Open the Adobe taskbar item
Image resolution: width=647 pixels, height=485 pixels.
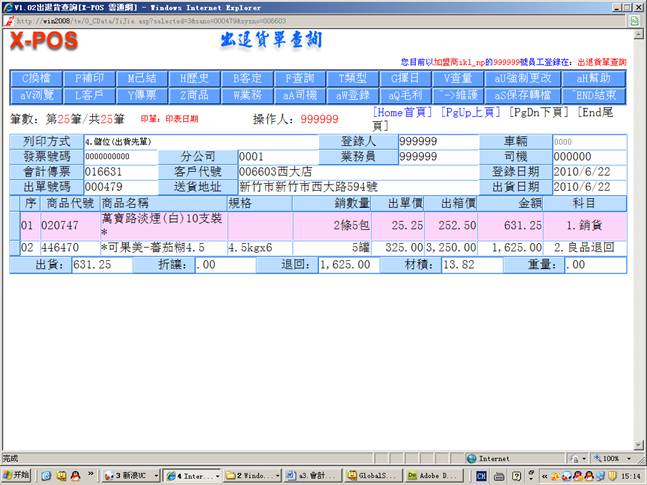tap(434, 475)
